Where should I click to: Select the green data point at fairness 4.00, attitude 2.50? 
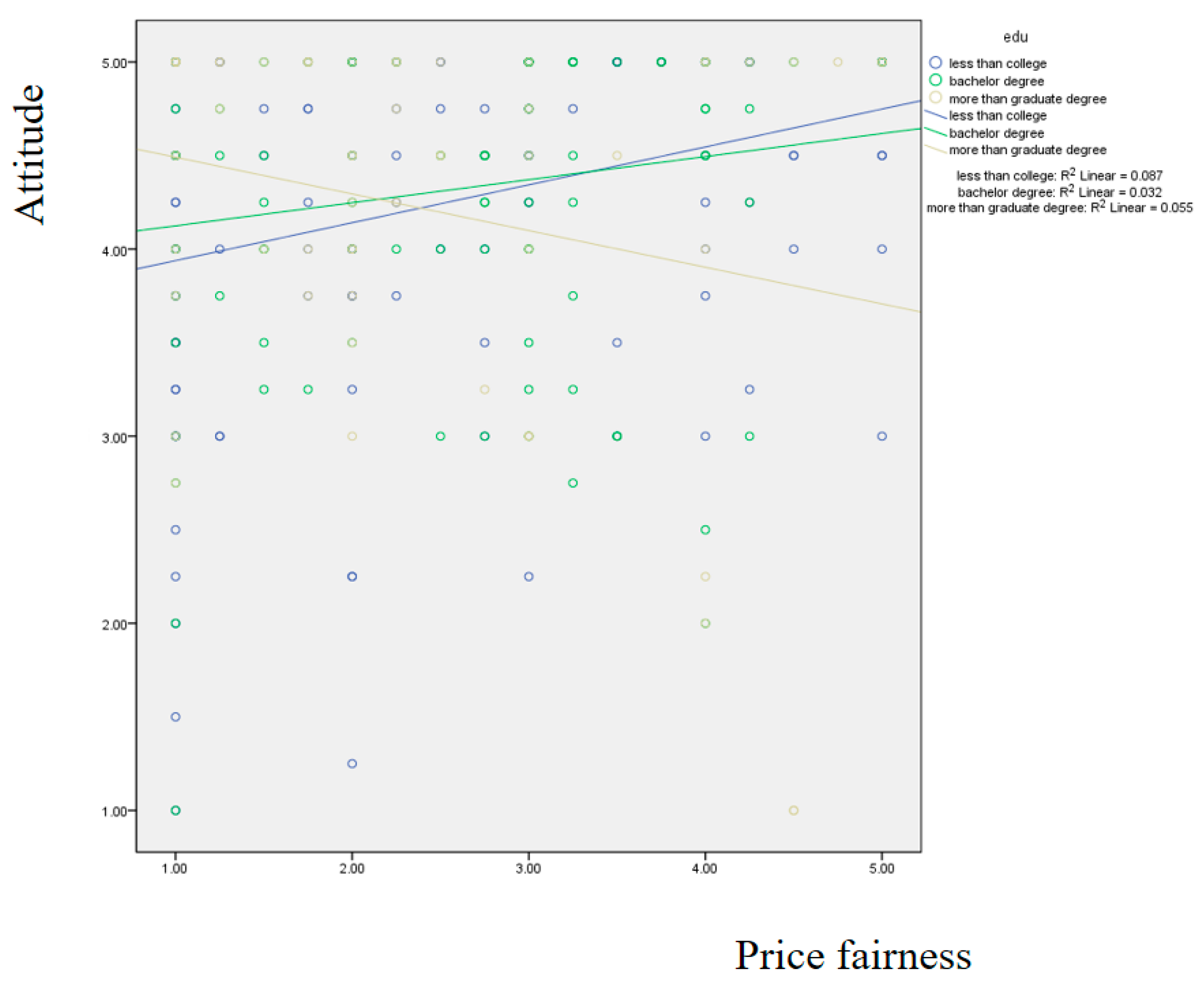point(705,530)
